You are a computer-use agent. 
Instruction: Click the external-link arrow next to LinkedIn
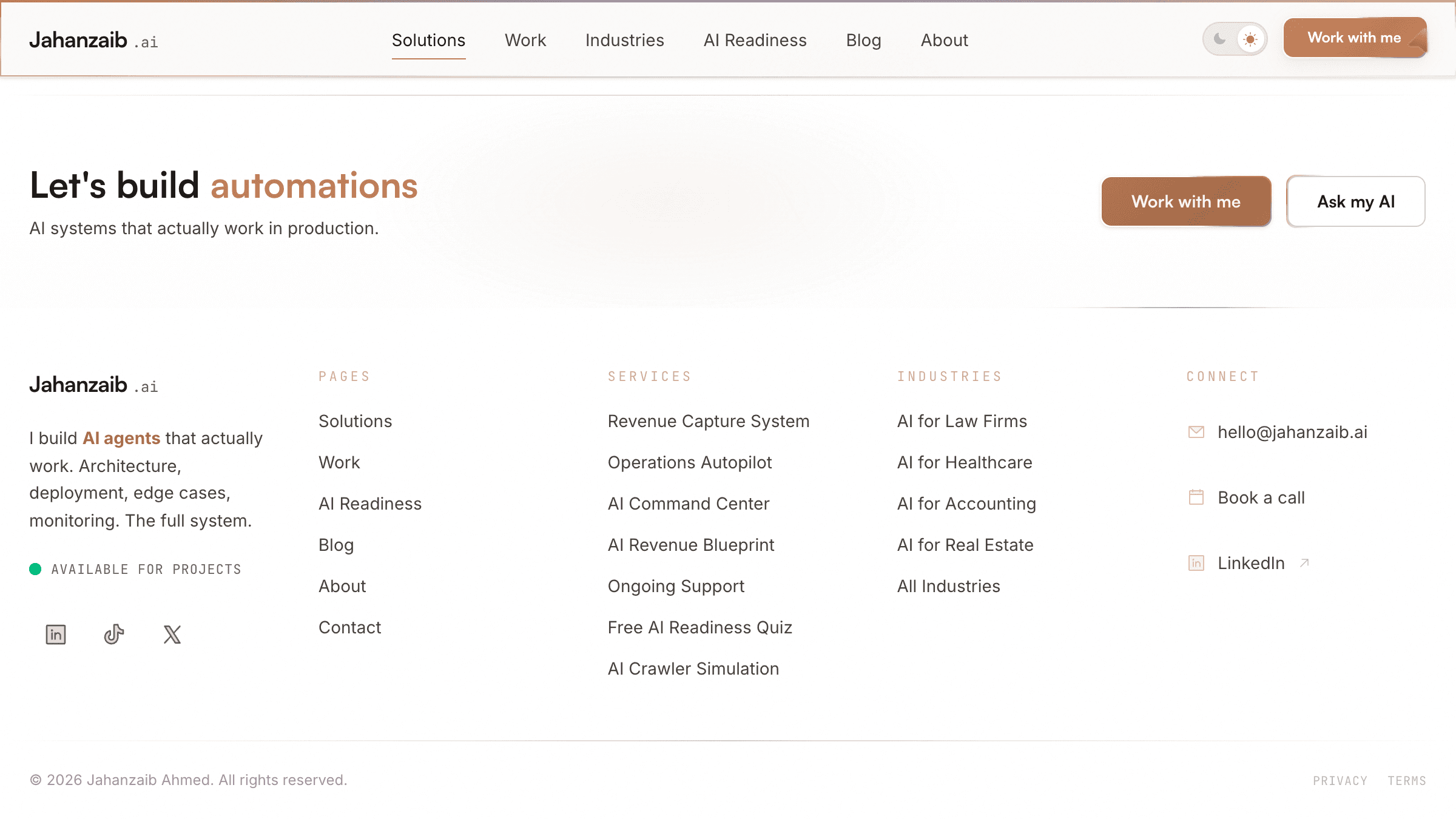pyautogui.click(x=1304, y=563)
